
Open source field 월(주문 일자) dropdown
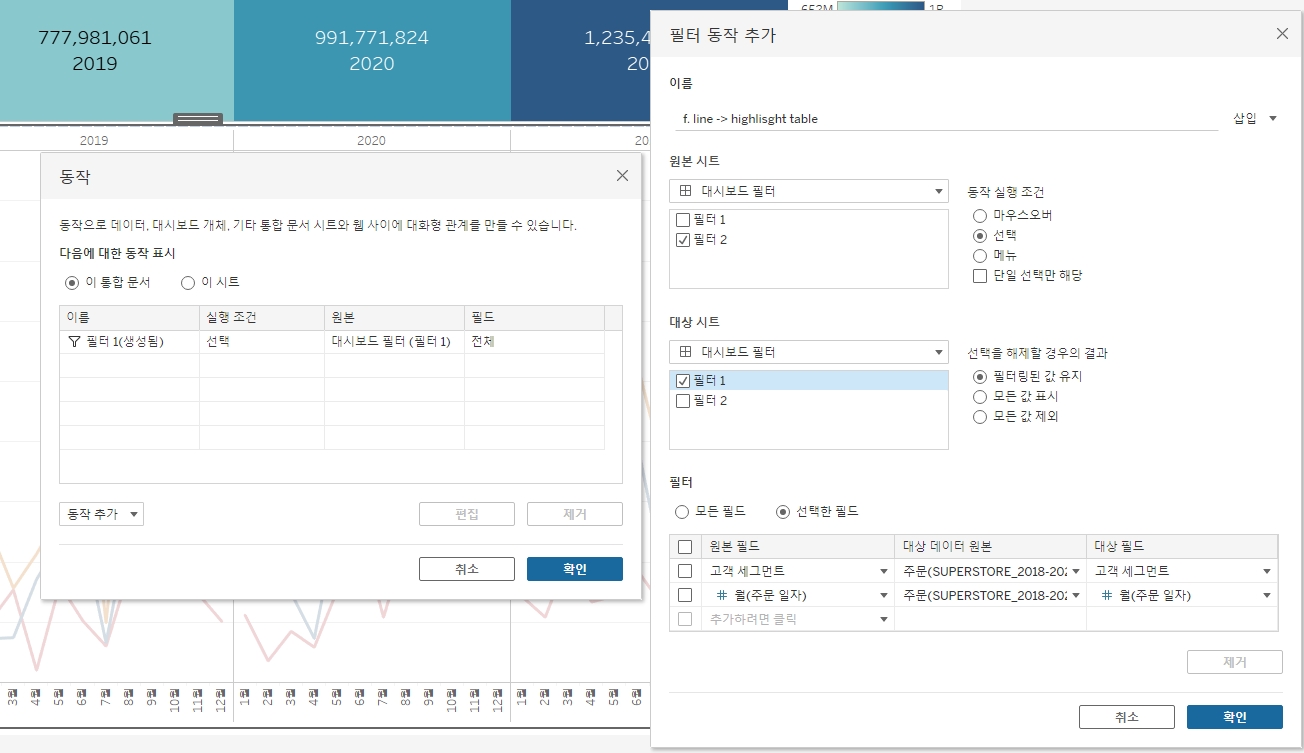[x=884, y=595]
